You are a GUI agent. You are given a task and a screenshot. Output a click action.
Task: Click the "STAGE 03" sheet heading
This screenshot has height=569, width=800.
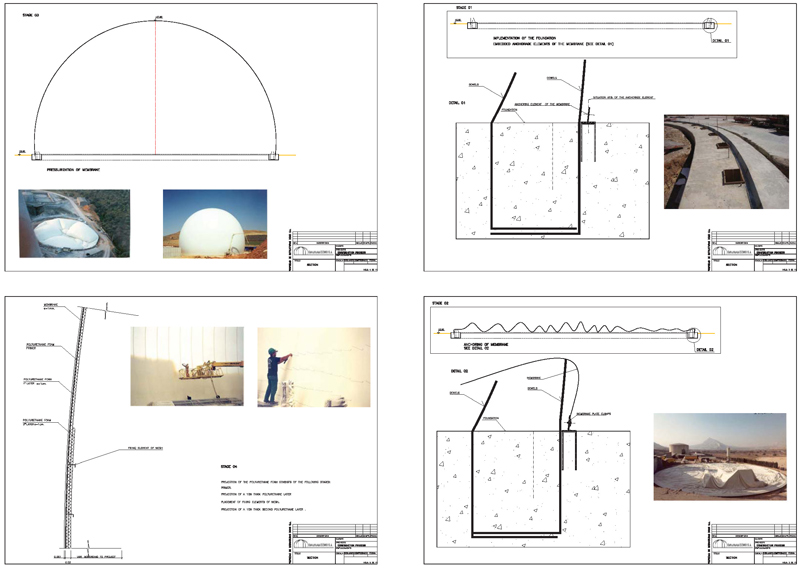click(31, 15)
